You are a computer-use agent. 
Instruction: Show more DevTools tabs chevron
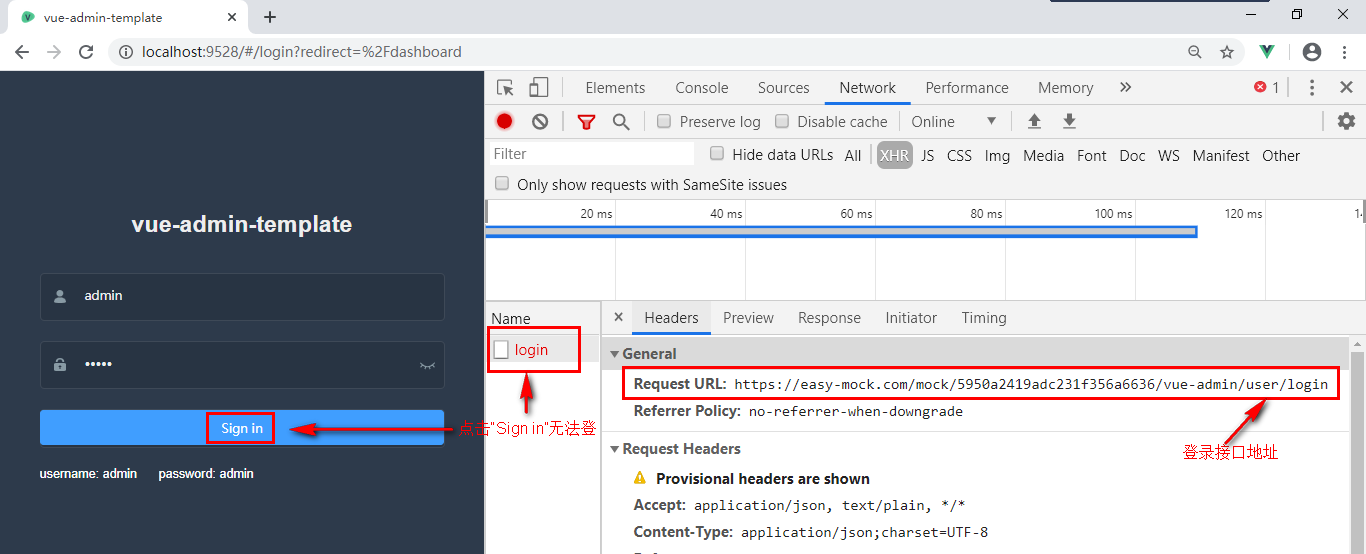click(x=1125, y=87)
